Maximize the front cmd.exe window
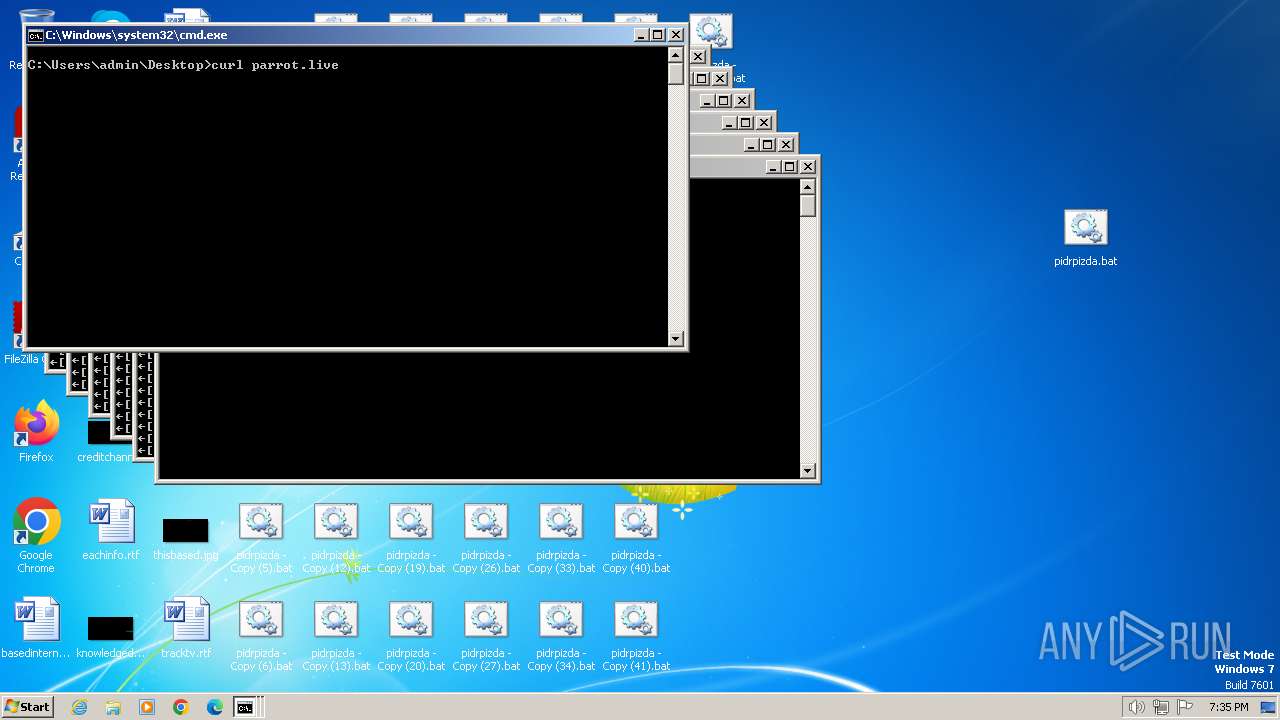1280x720 pixels. click(658, 35)
